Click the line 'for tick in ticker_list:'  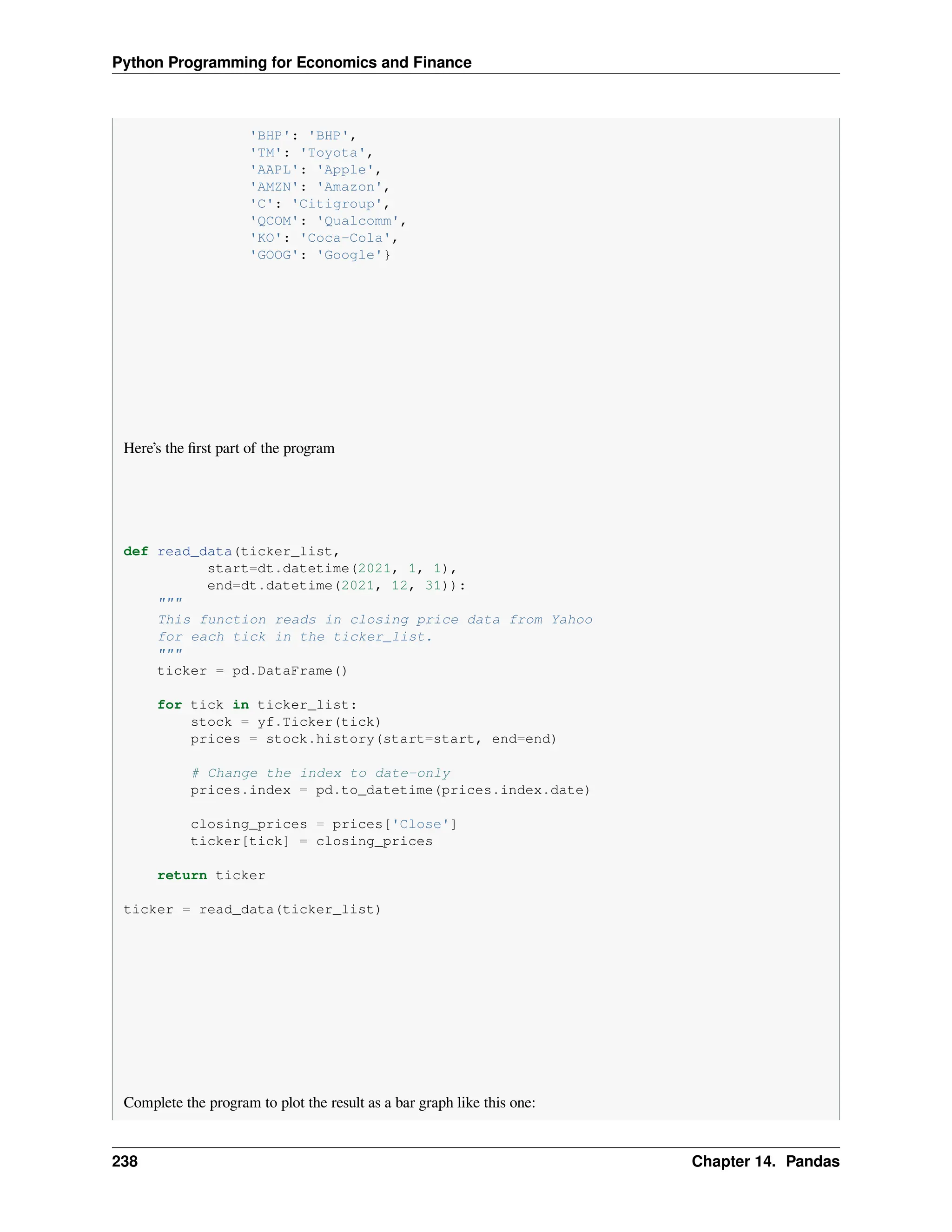(x=257, y=705)
